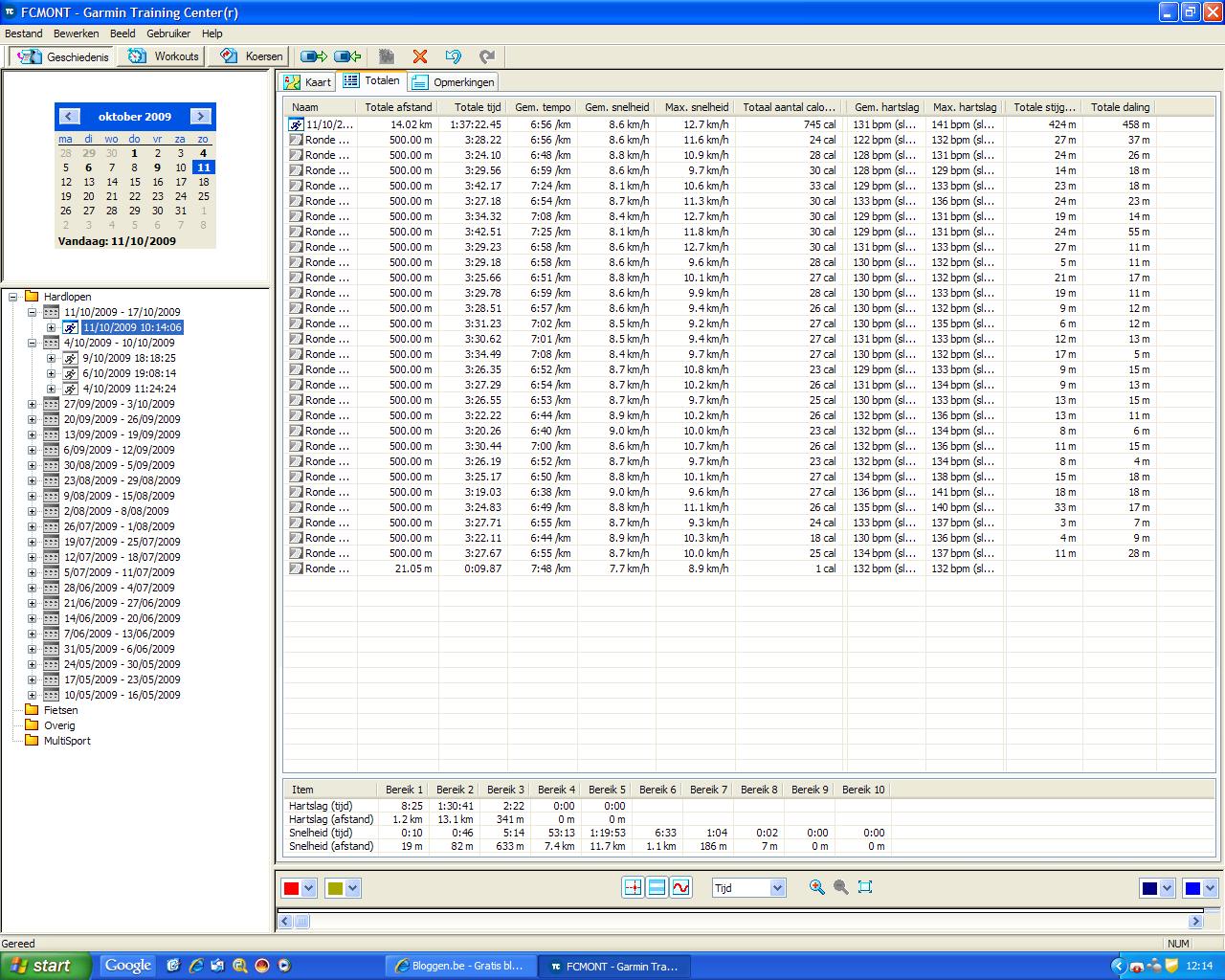Select day 9 in October calendar

point(157,167)
